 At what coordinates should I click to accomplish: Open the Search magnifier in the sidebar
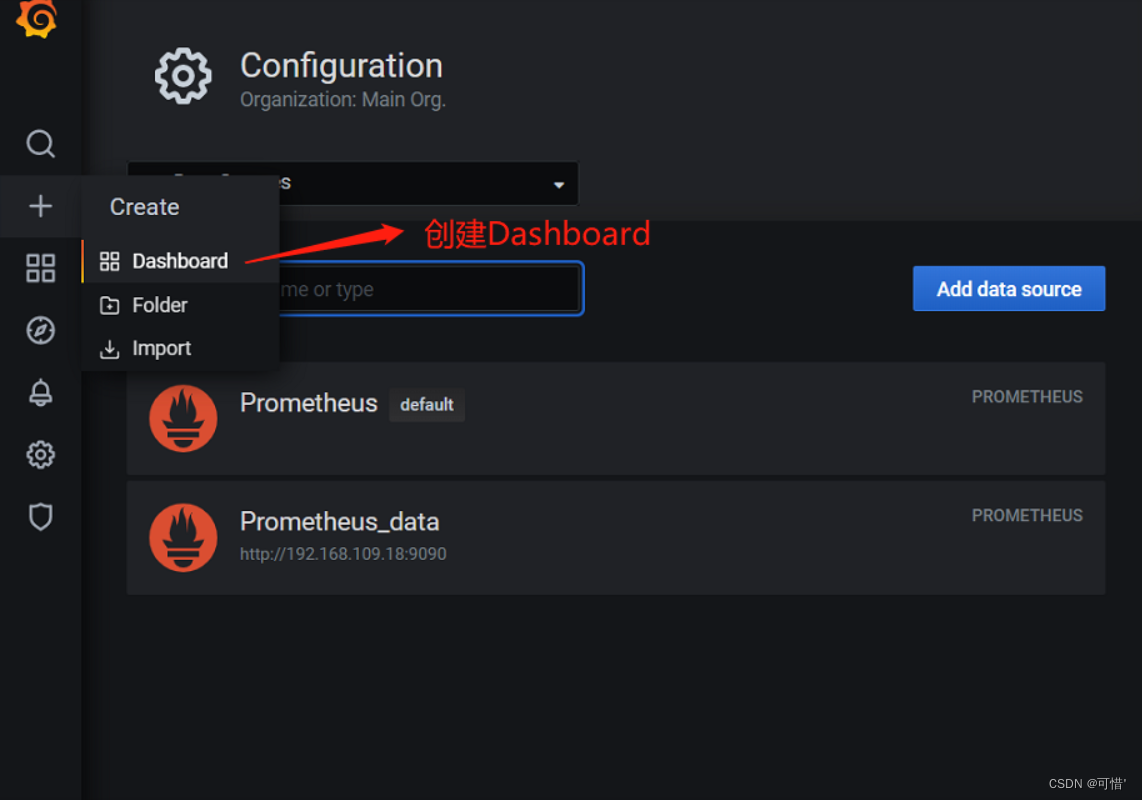click(x=40, y=144)
